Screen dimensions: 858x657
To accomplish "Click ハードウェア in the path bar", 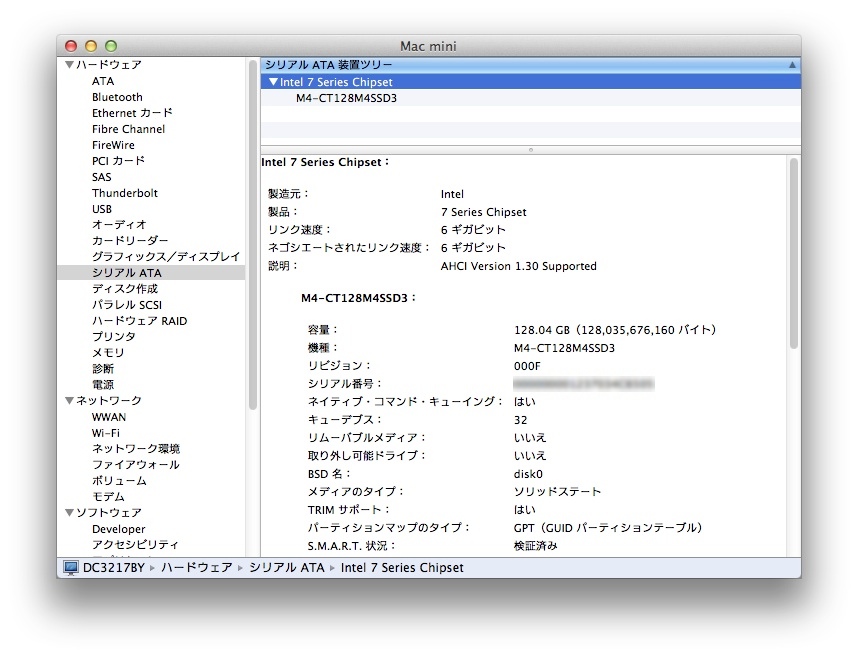I will click(x=196, y=568).
